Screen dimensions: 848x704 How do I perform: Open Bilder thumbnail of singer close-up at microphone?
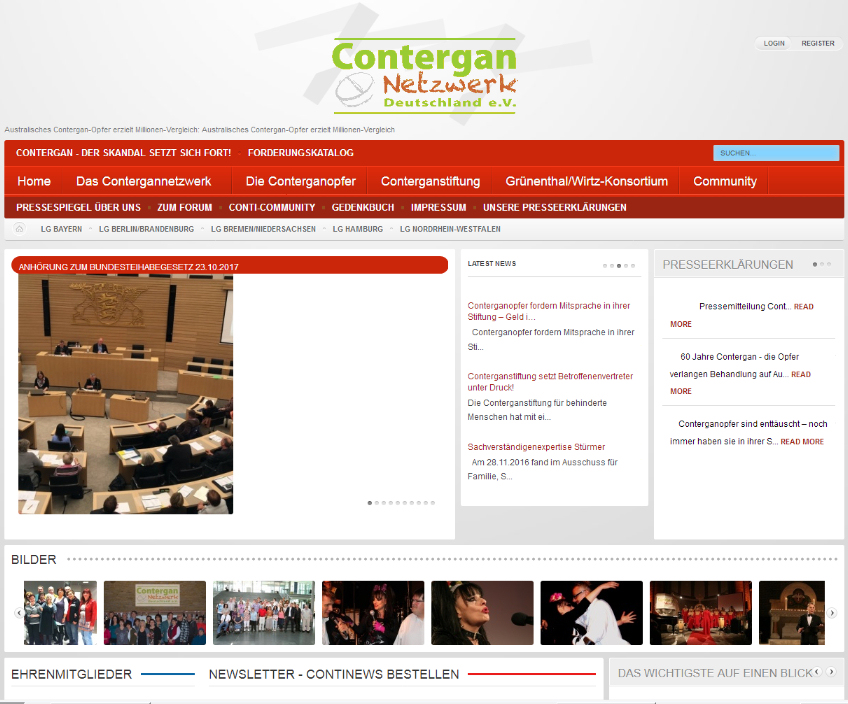click(482, 613)
